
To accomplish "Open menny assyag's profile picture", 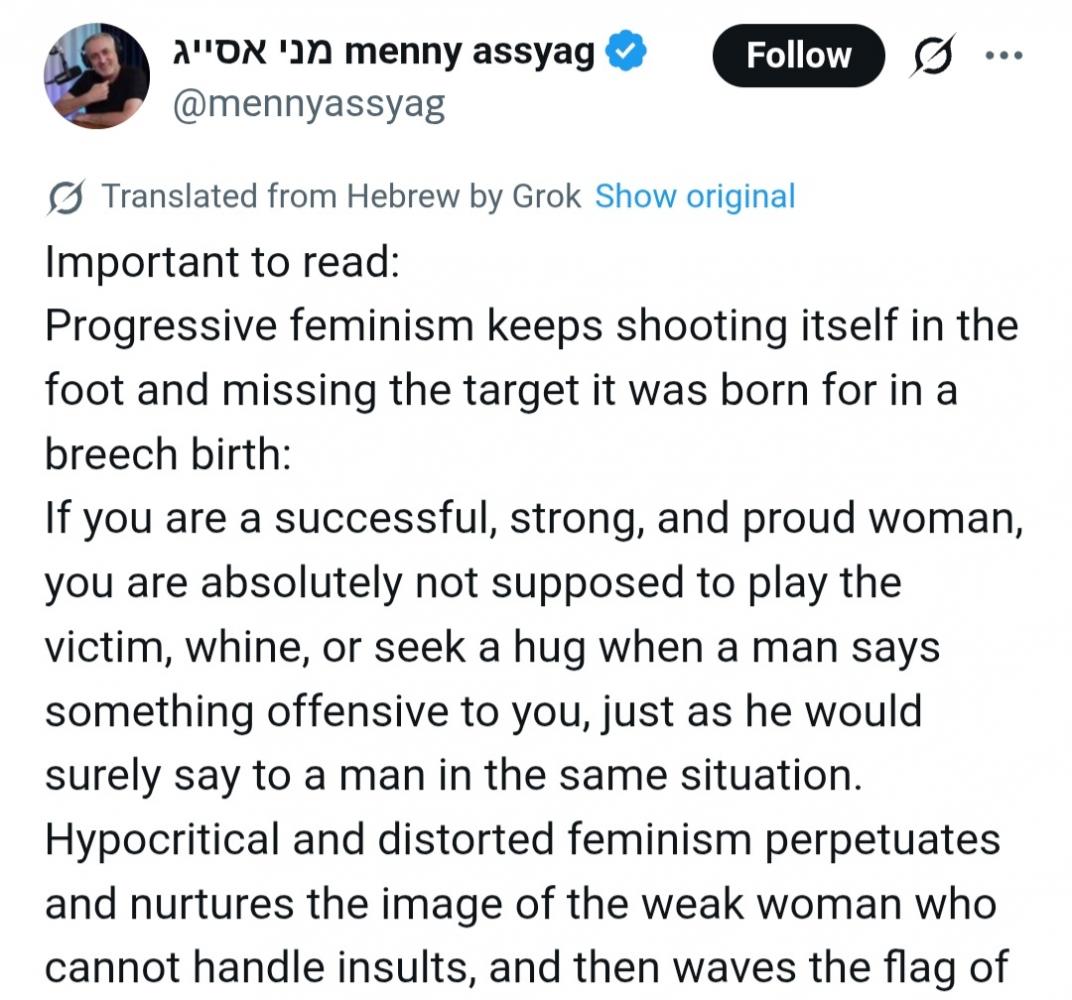I will (96, 75).
